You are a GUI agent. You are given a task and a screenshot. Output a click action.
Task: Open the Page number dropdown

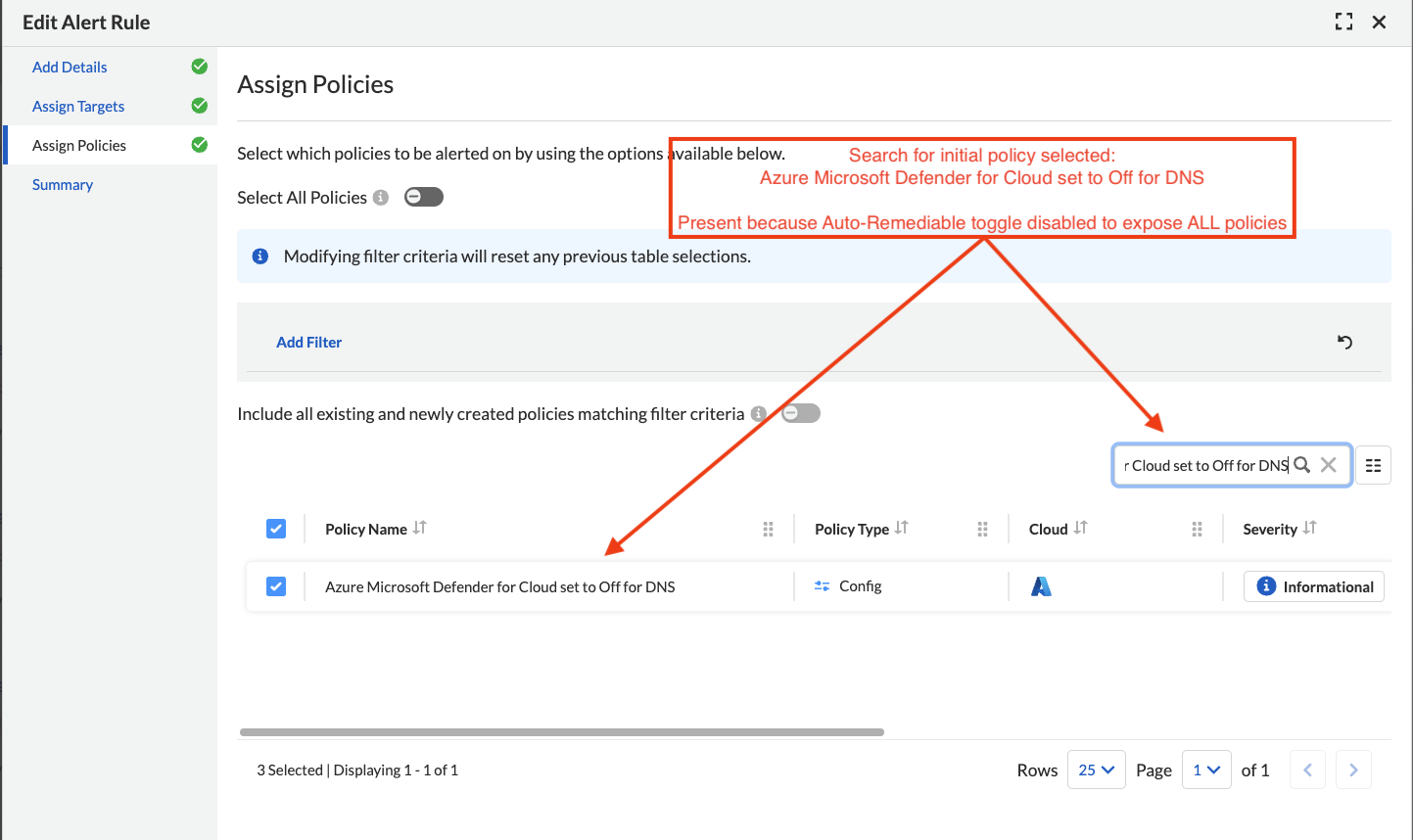pyautogui.click(x=1205, y=770)
